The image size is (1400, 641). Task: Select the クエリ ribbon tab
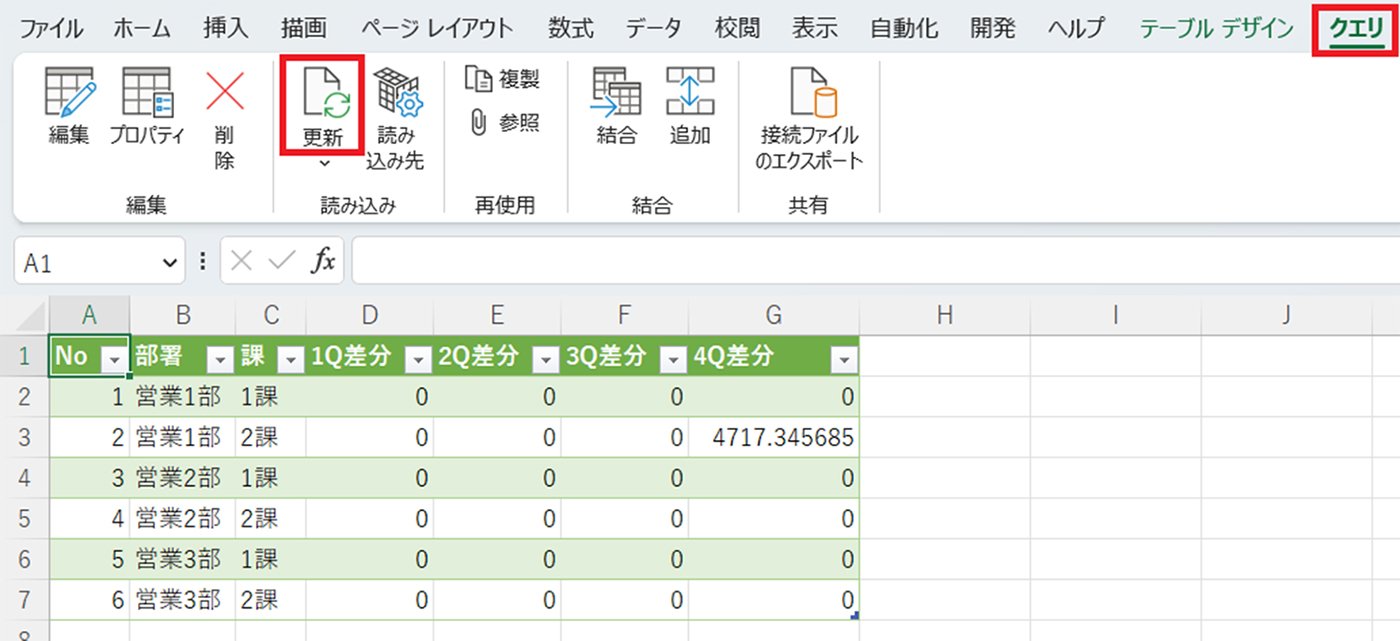(x=1357, y=29)
